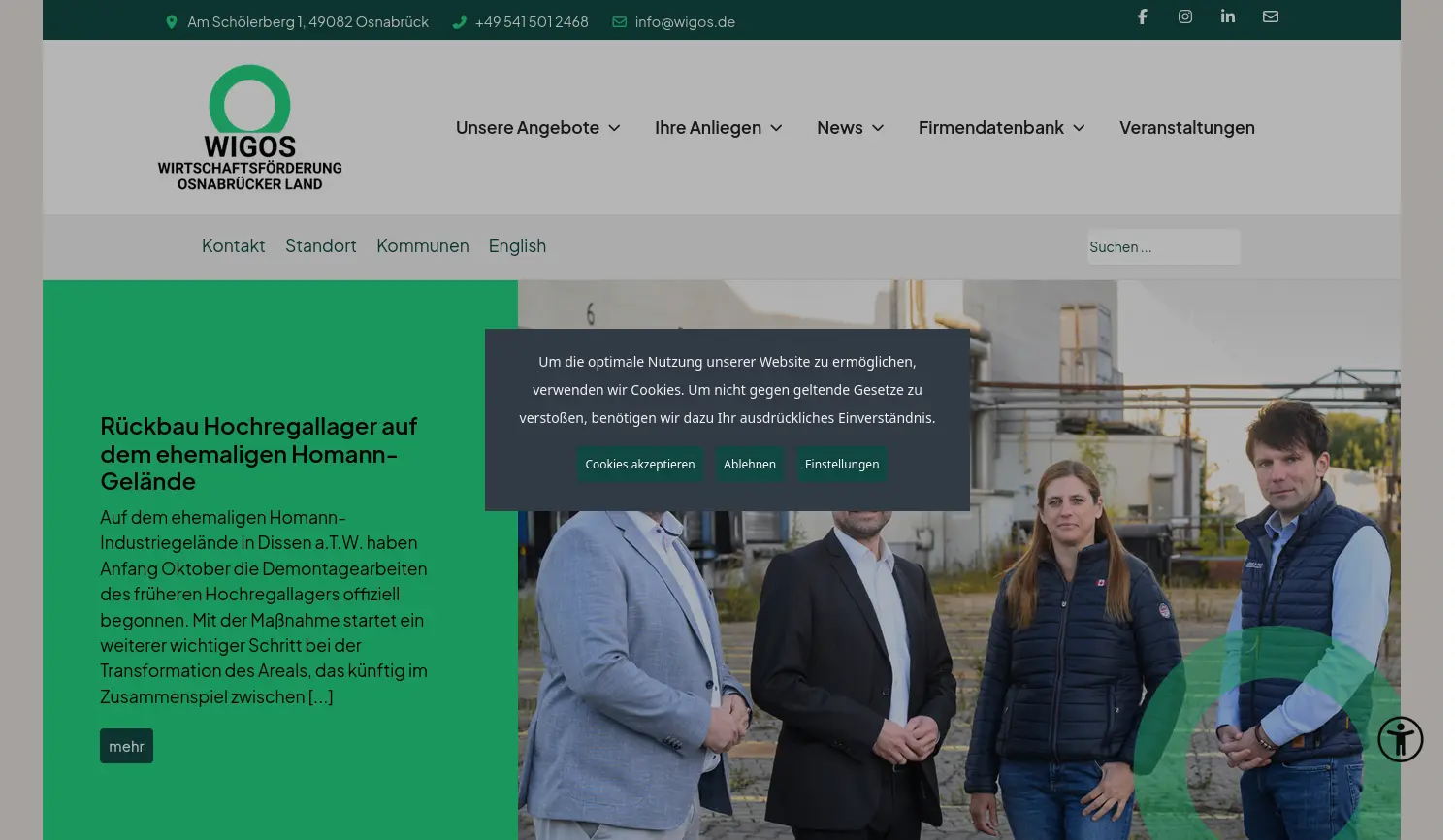Accept cookies via 'Cookies akzeptieren'
1455x840 pixels.
click(639, 464)
